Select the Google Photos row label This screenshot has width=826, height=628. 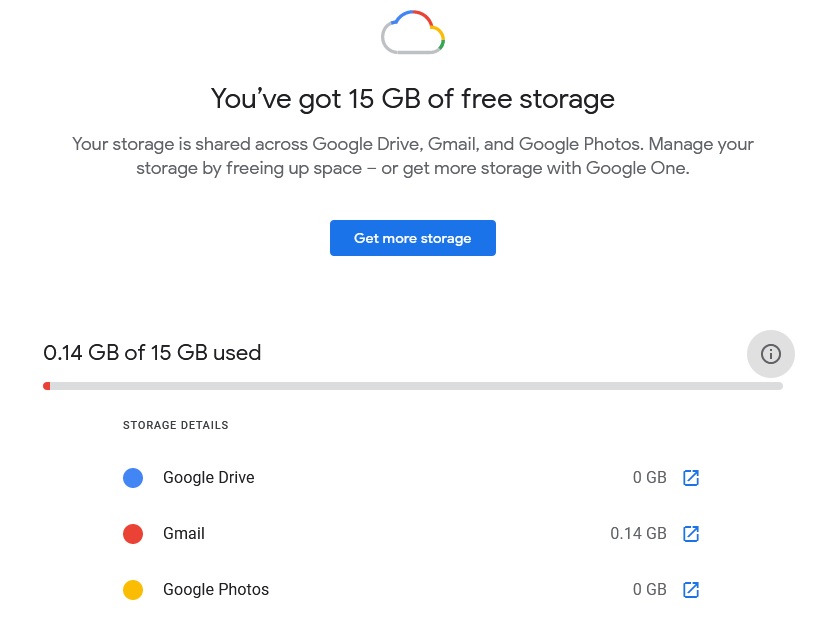[x=216, y=590]
